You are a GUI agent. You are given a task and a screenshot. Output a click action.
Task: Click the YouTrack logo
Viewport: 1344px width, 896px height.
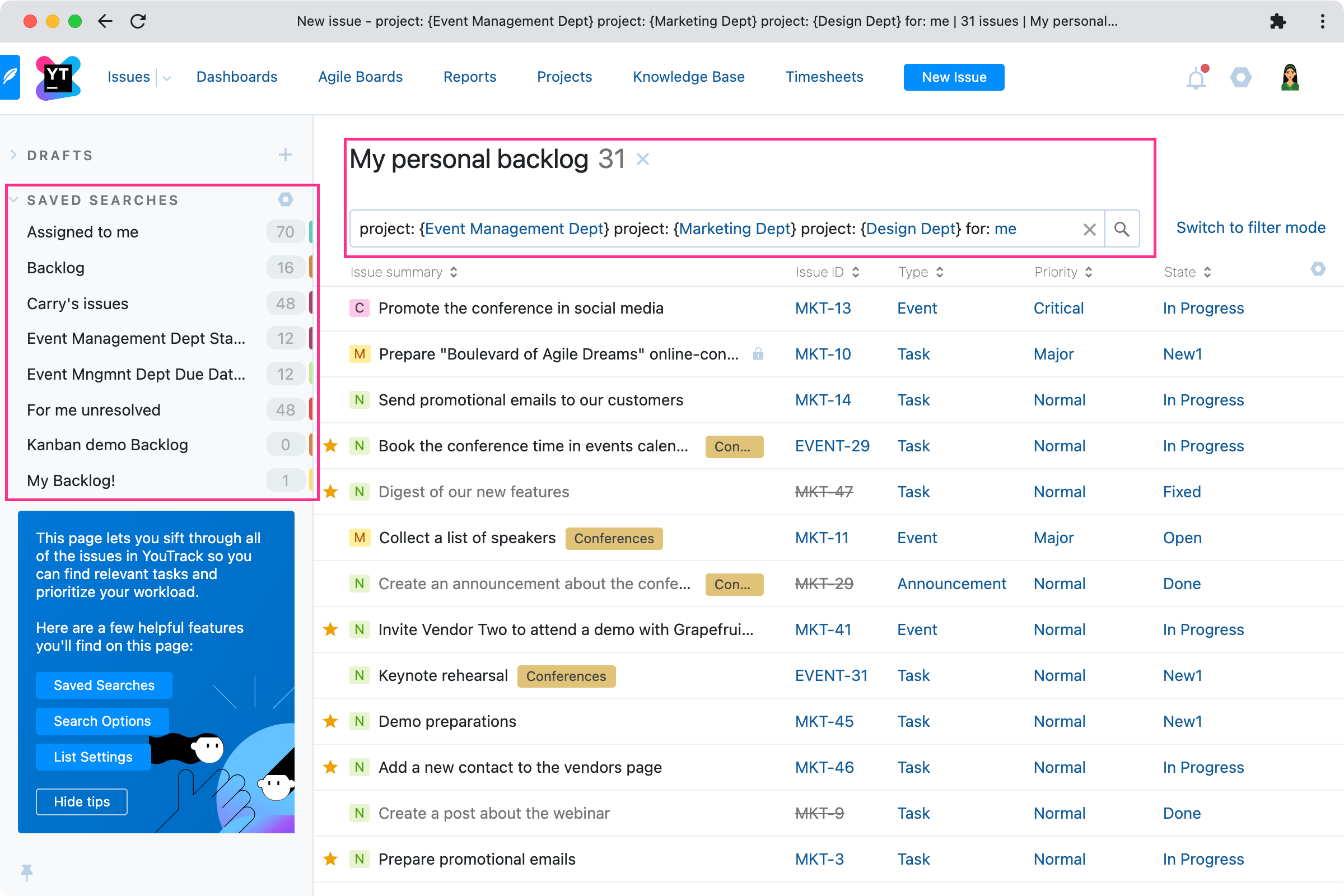[57, 77]
